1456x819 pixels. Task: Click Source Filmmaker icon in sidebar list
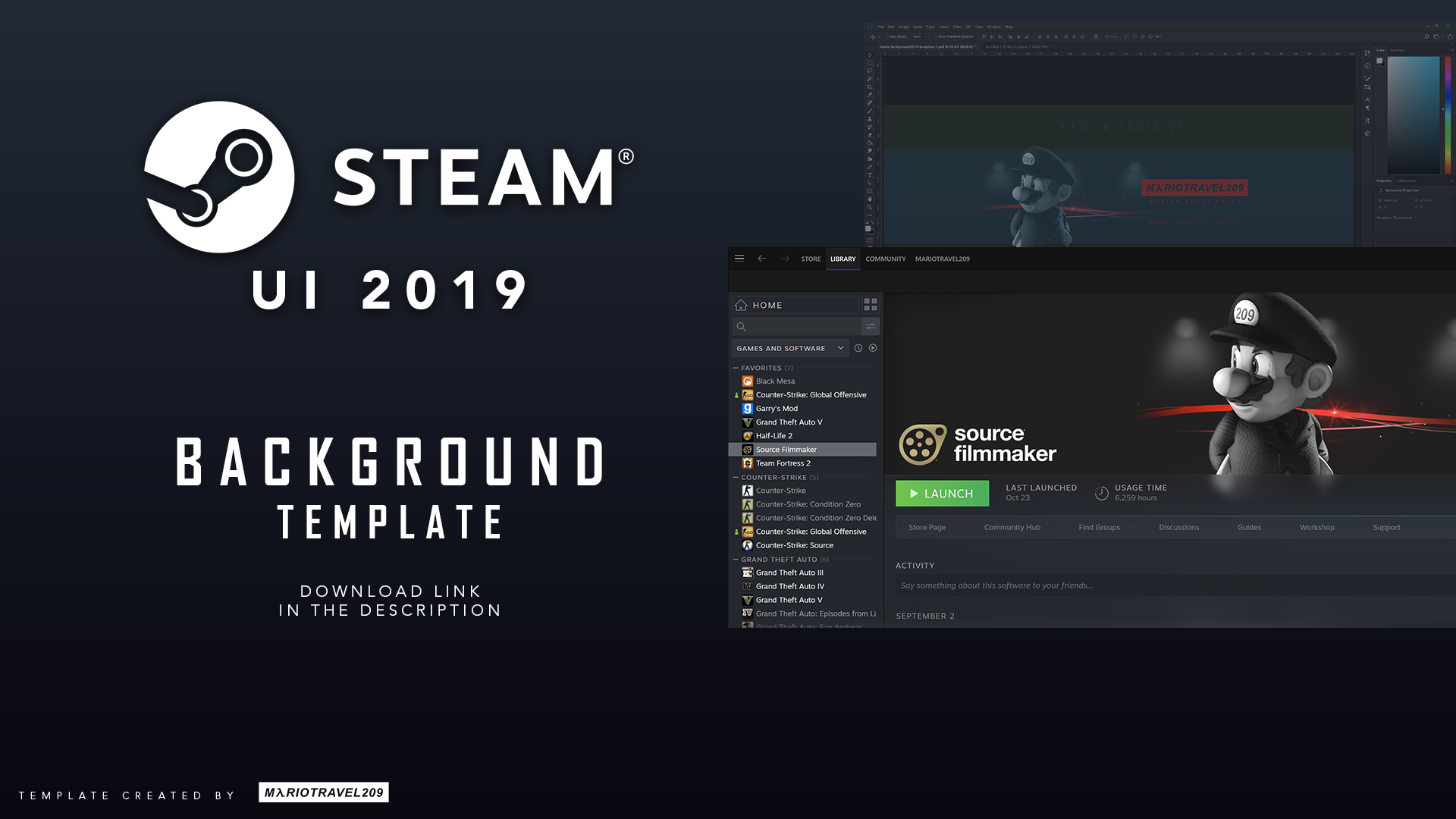pos(747,449)
